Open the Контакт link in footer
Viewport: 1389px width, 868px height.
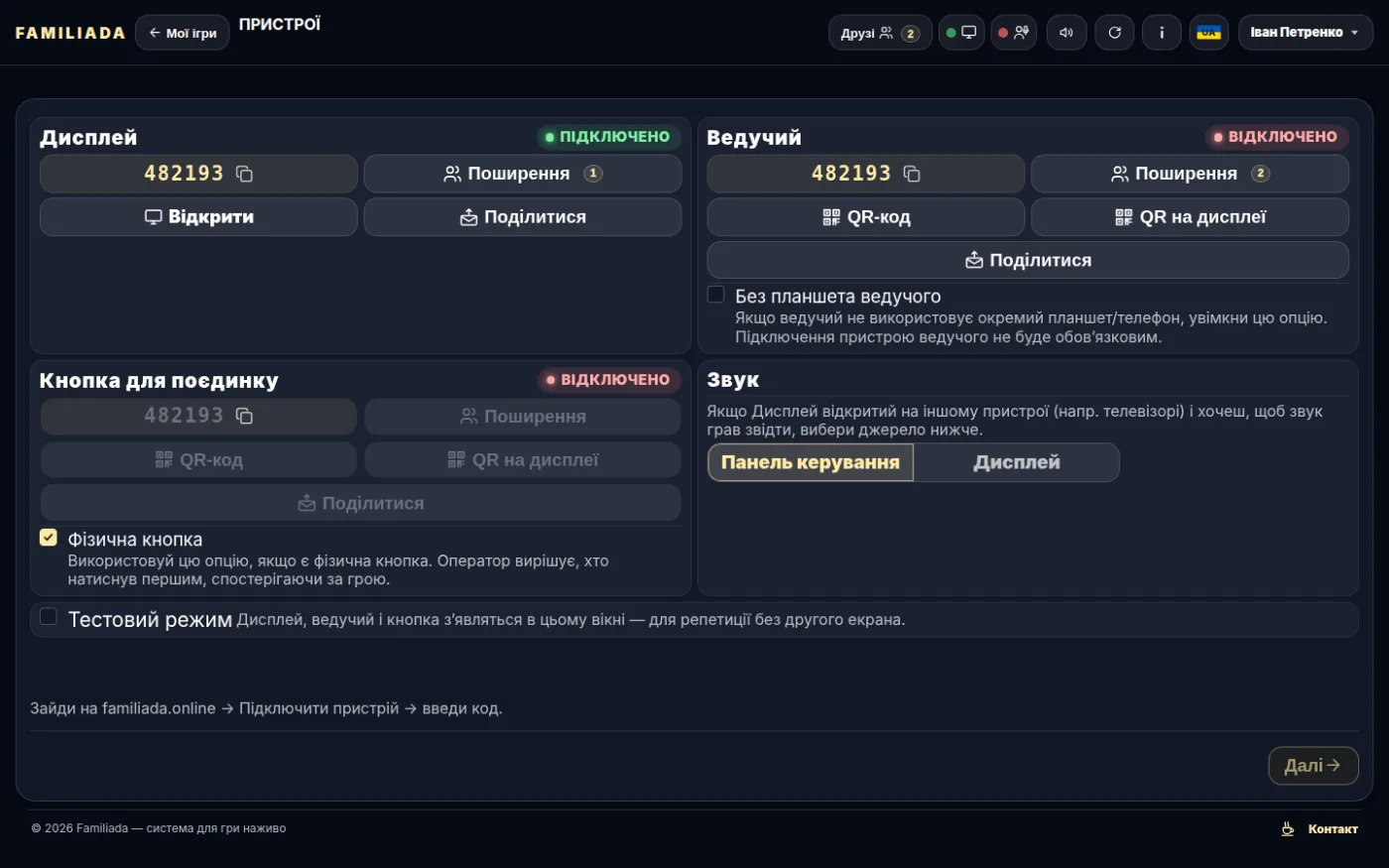point(1332,829)
